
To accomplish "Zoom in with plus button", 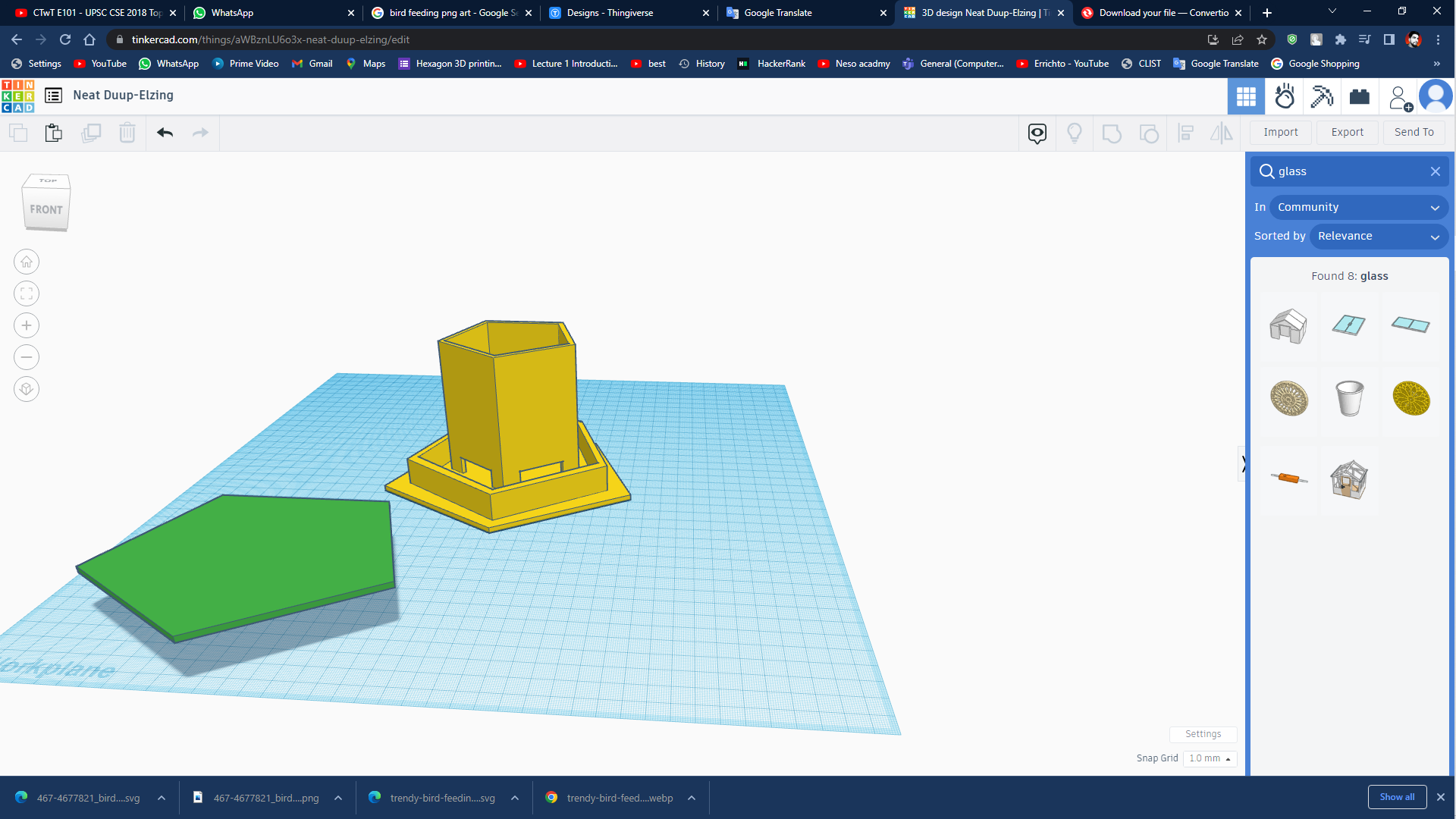I will coord(27,325).
